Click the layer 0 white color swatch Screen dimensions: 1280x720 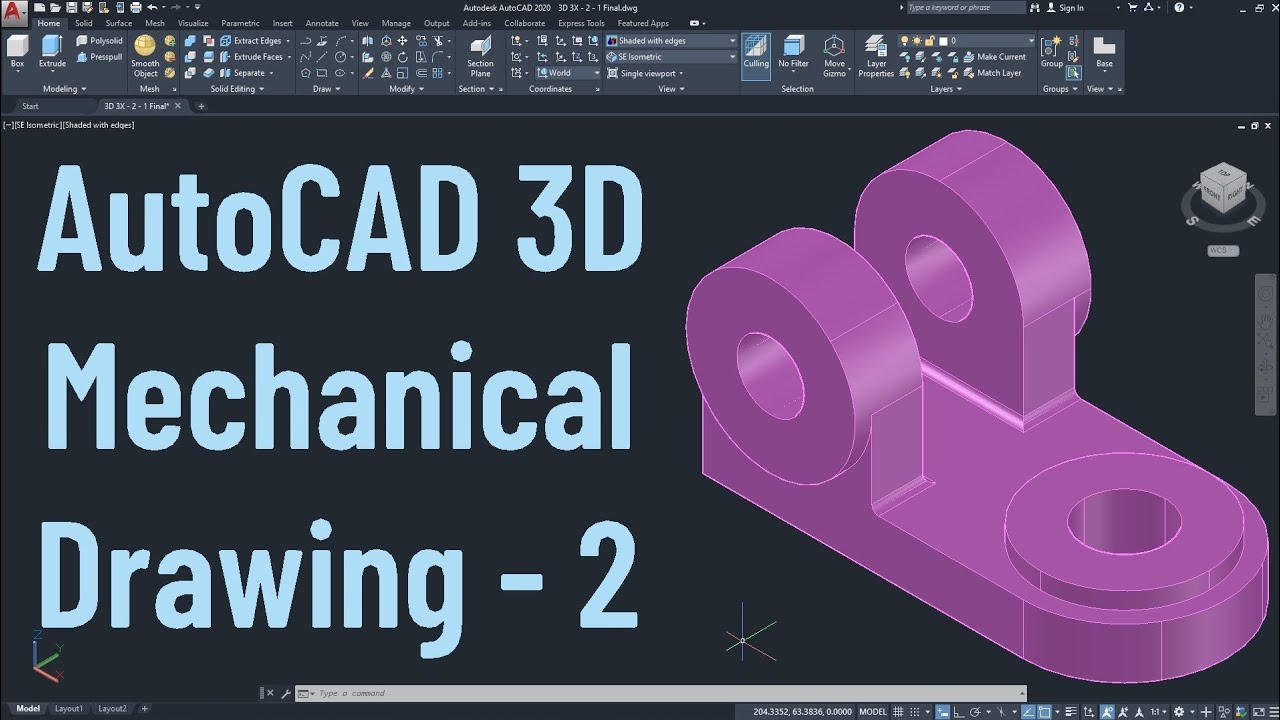coord(943,41)
